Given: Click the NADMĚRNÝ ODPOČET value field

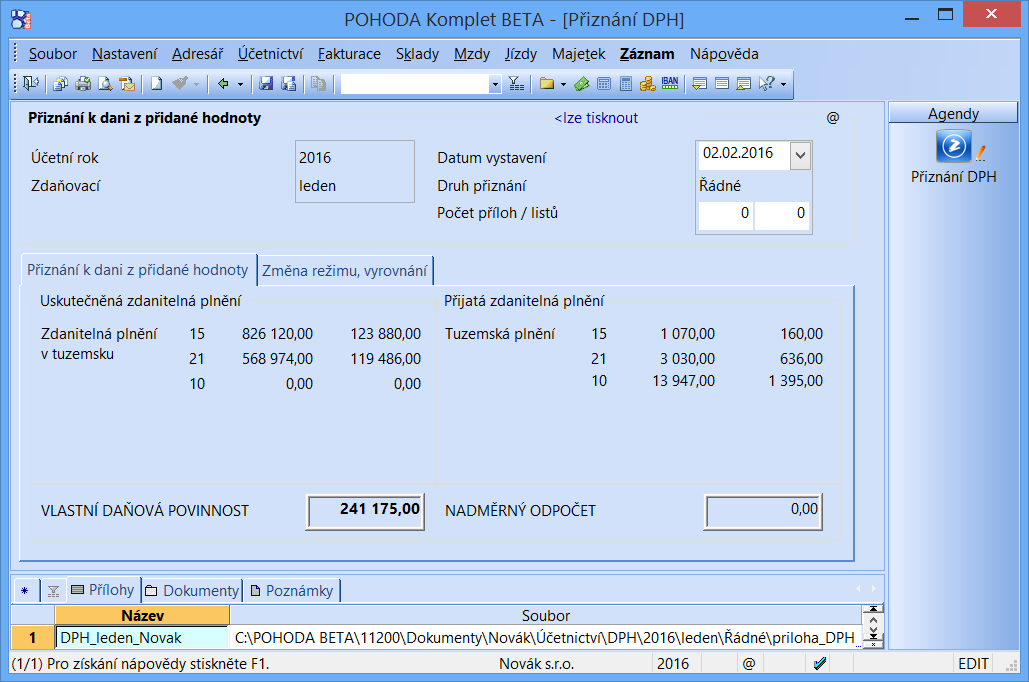Looking at the screenshot, I should (763, 511).
